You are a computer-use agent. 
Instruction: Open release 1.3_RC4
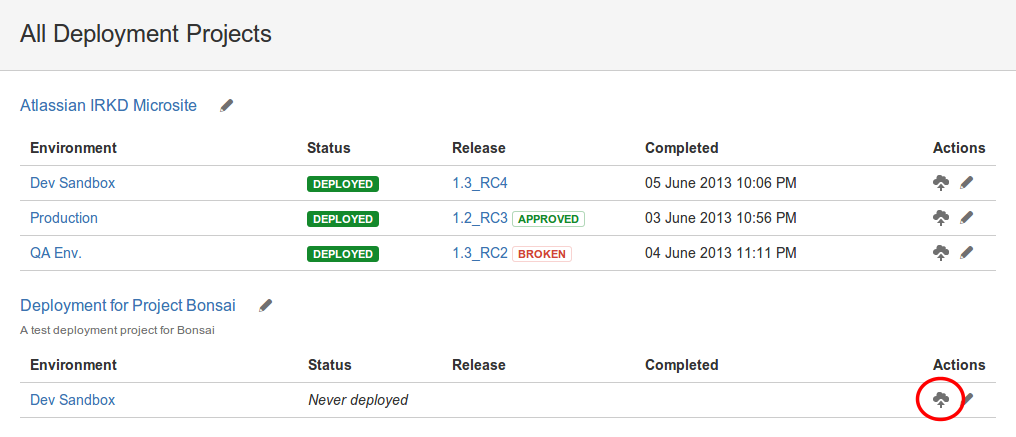(479, 183)
